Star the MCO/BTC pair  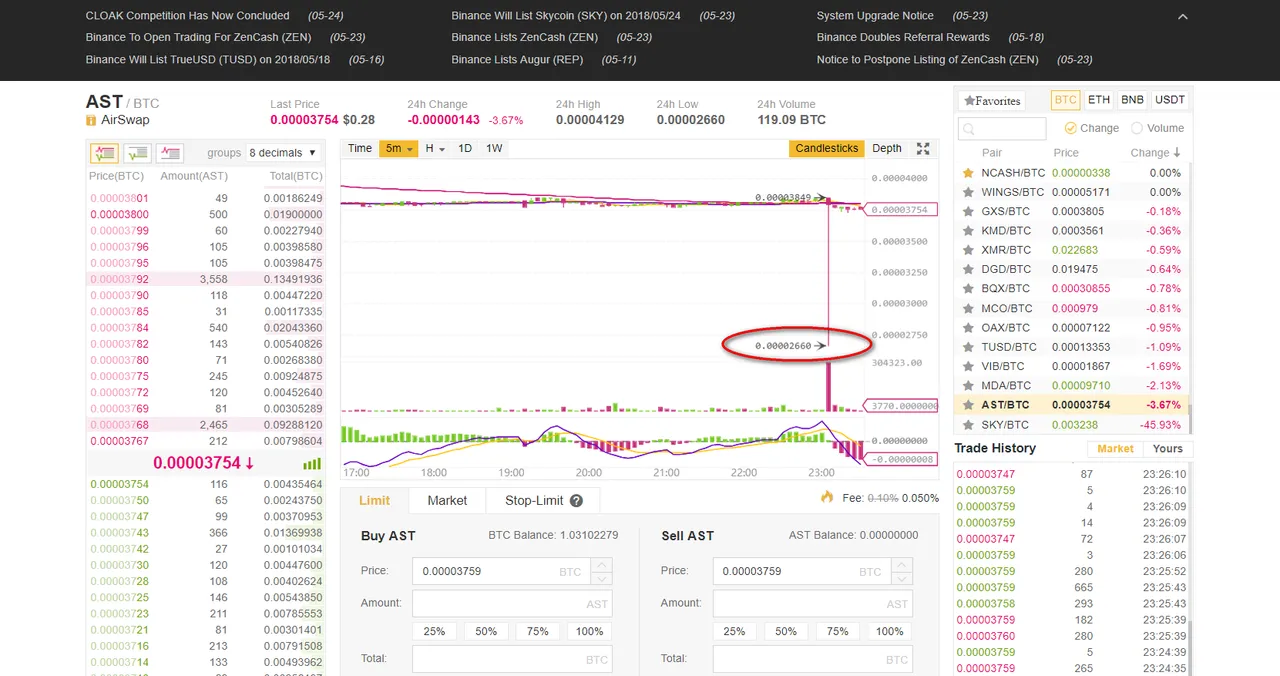point(967,308)
